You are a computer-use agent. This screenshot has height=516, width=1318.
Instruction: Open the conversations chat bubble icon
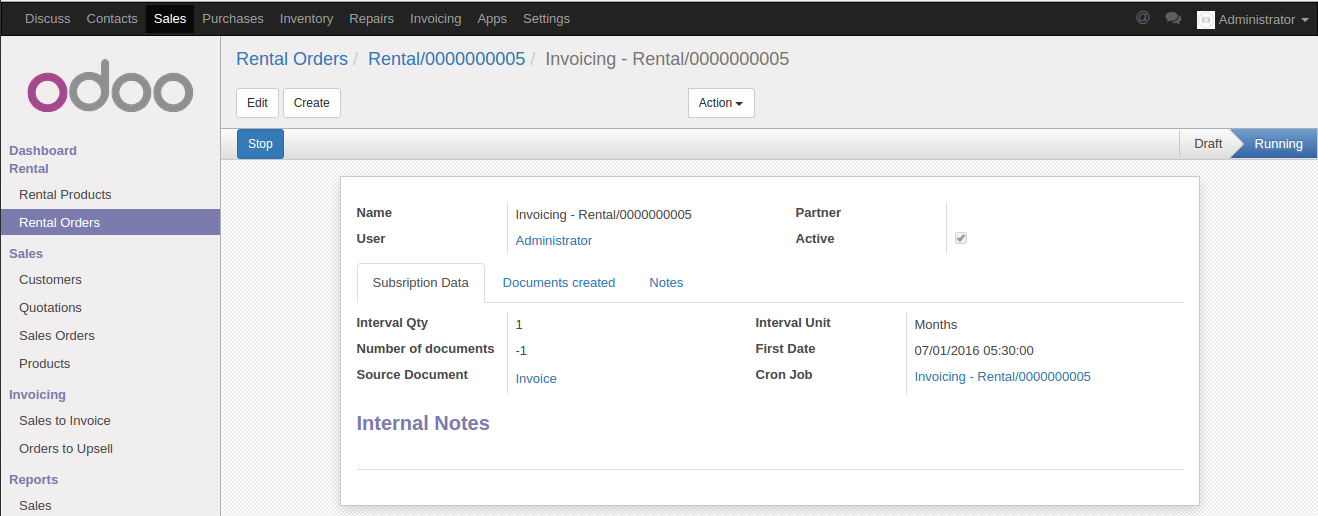click(1173, 18)
